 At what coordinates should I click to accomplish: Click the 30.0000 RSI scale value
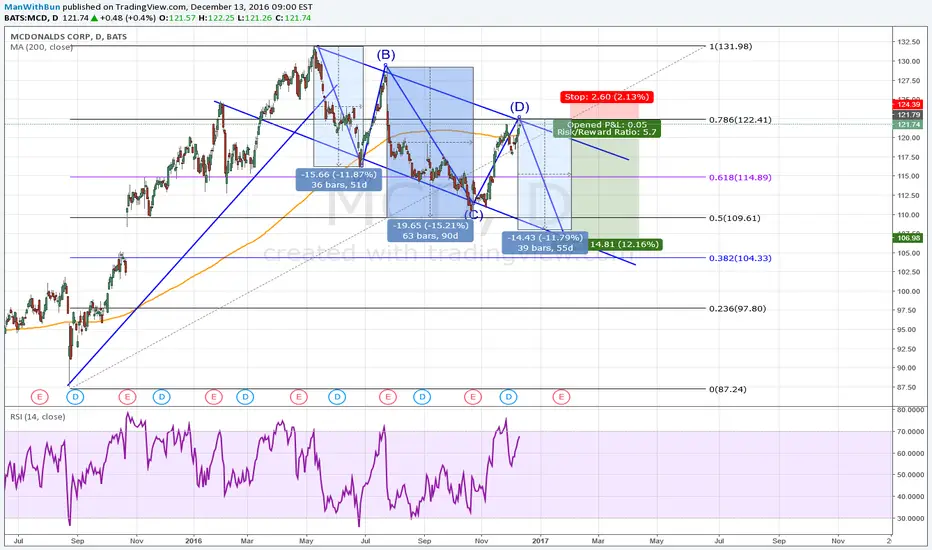point(911,518)
